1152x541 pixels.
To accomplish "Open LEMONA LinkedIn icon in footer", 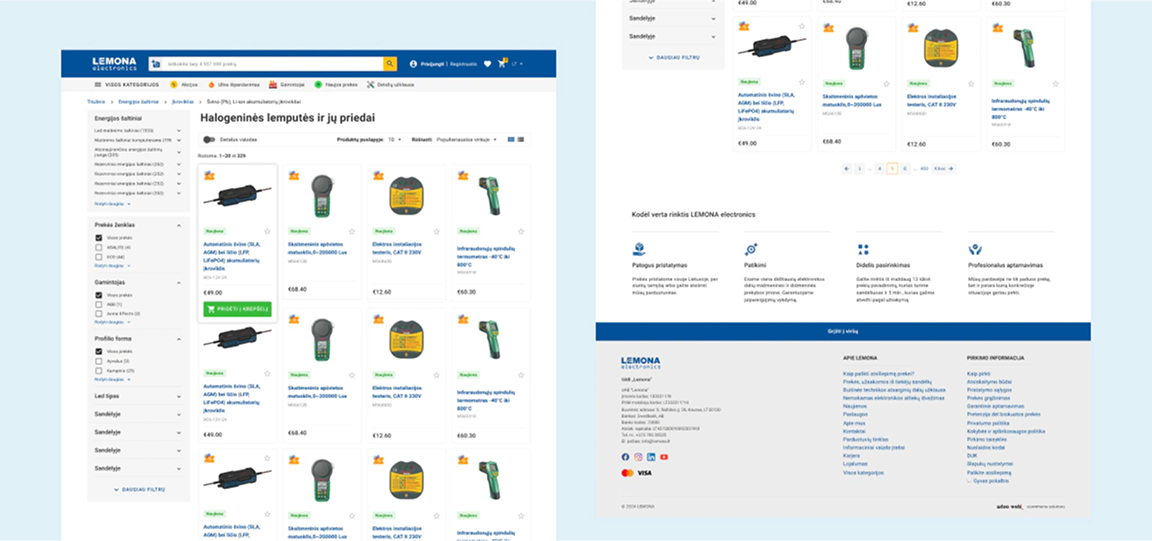I will tap(651, 457).
